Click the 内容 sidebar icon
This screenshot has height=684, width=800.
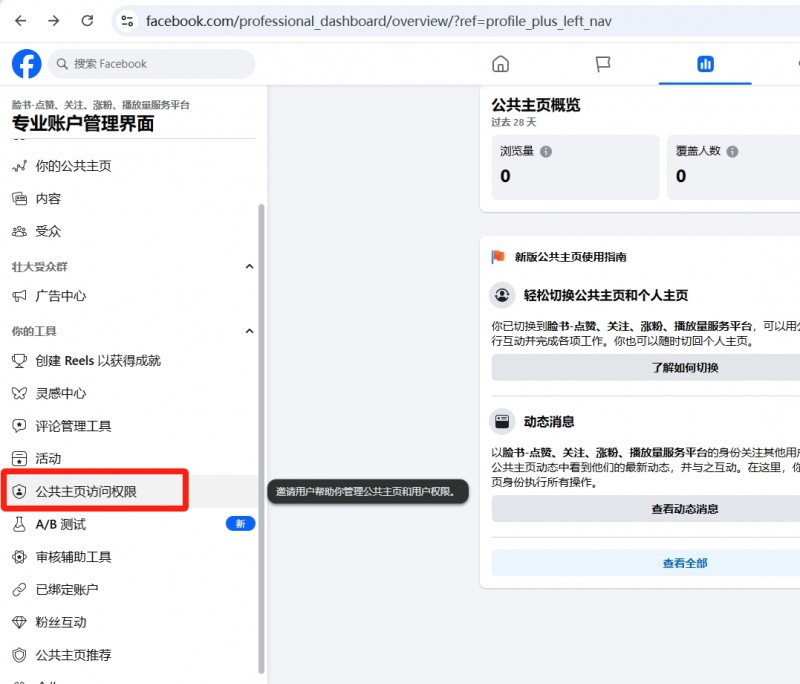pyautogui.click(x=19, y=198)
